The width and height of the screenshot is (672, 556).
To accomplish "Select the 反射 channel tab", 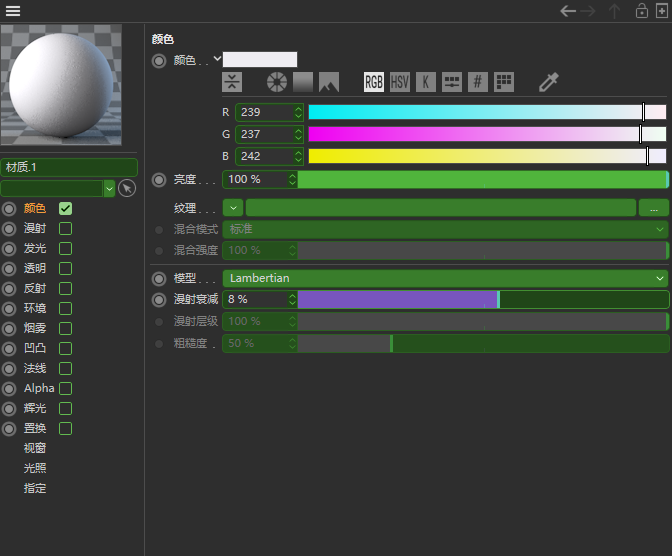I will (35, 289).
